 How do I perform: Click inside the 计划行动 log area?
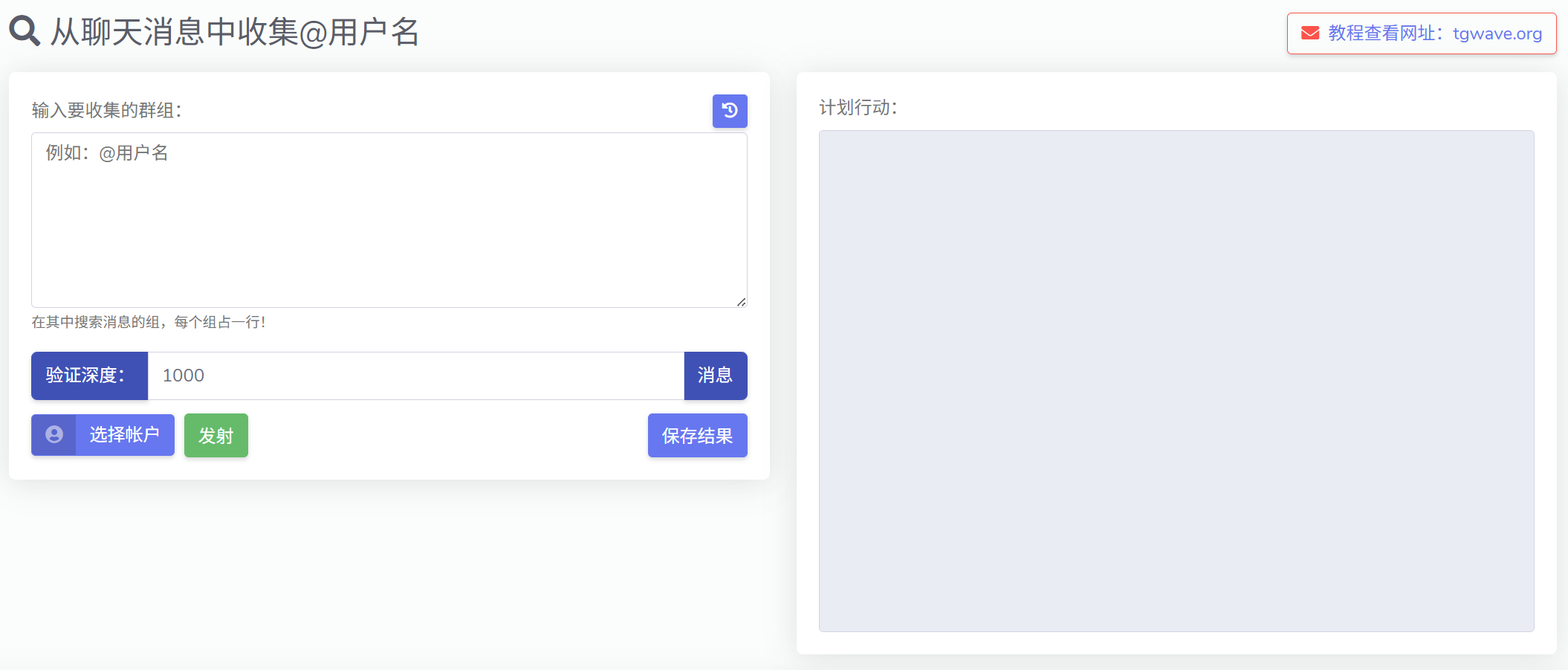(x=1176, y=381)
